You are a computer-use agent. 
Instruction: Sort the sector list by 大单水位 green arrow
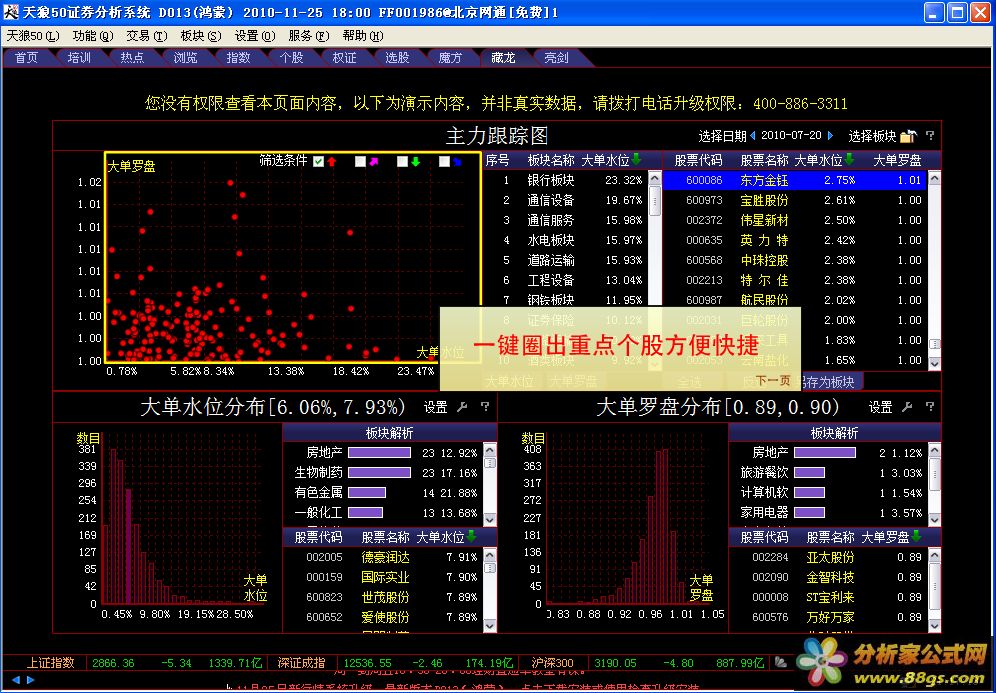(x=636, y=159)
